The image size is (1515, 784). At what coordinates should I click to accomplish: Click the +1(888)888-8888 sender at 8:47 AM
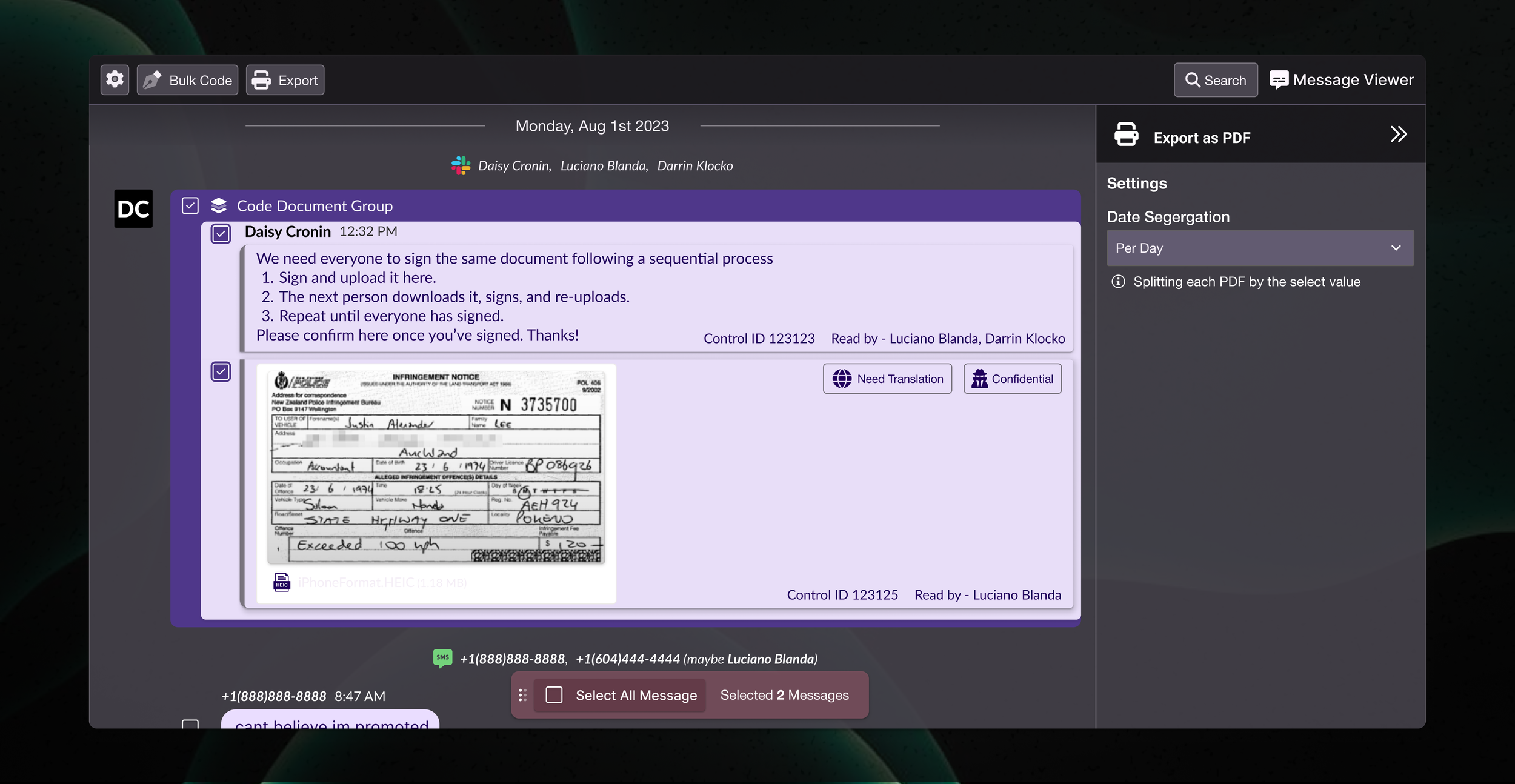(x=274, y=696)
